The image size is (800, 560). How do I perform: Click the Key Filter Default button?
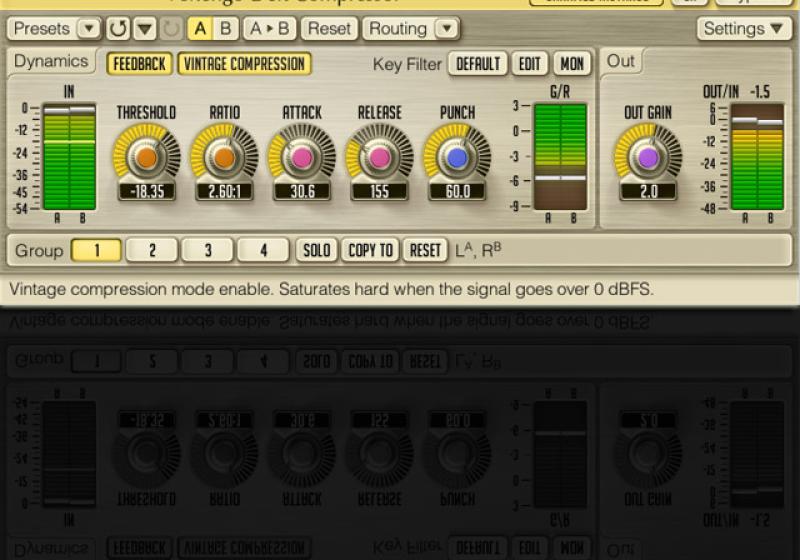(x=477, y=64)
